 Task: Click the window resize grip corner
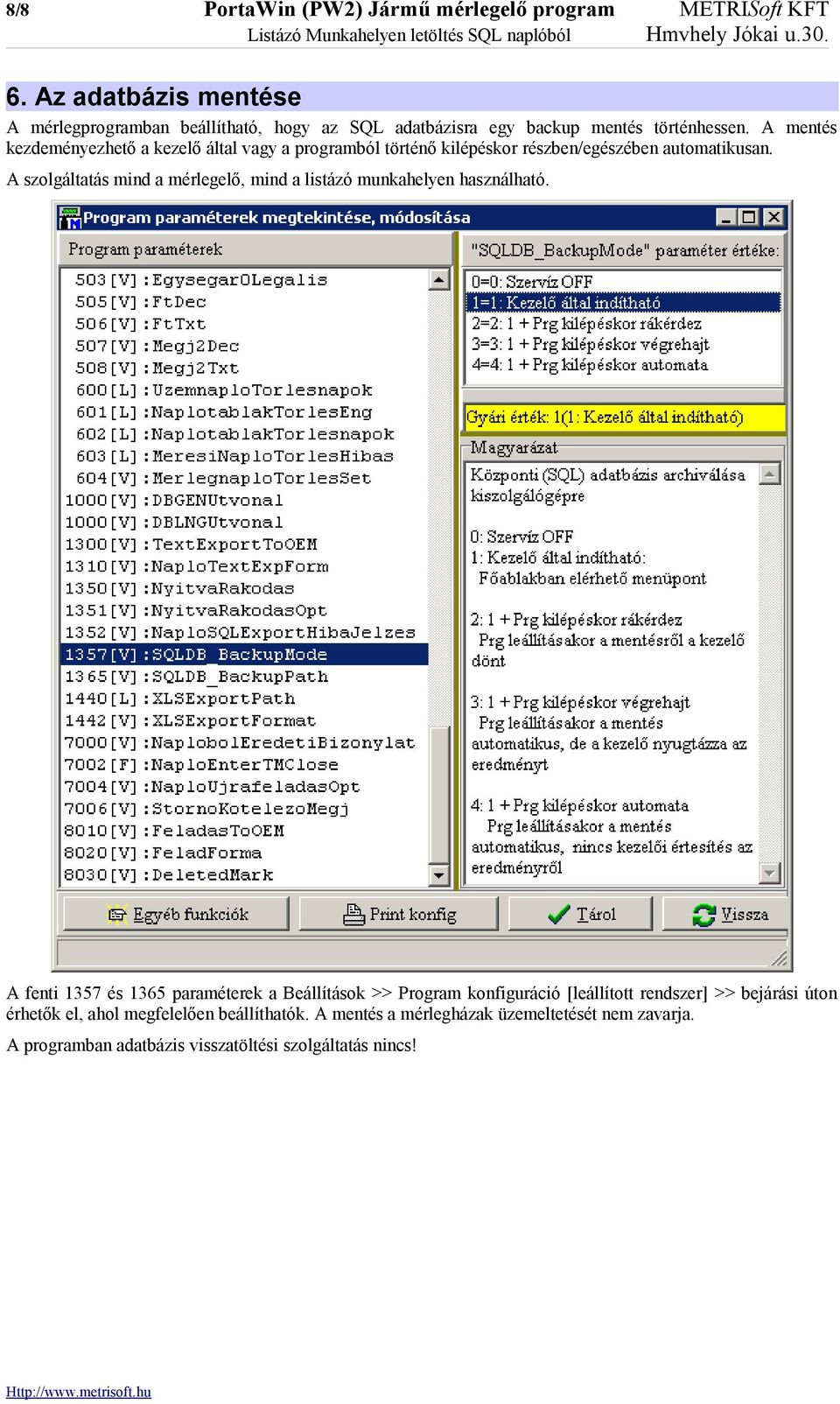click(x=780, y=959)
